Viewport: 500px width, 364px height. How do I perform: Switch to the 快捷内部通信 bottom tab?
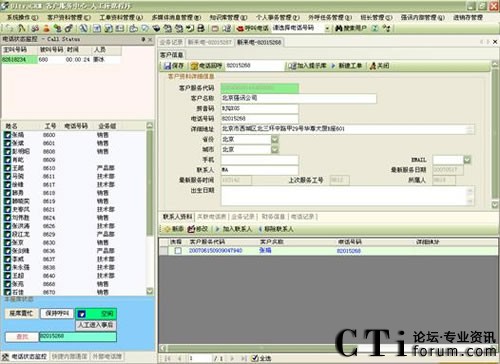pos(70,356)
